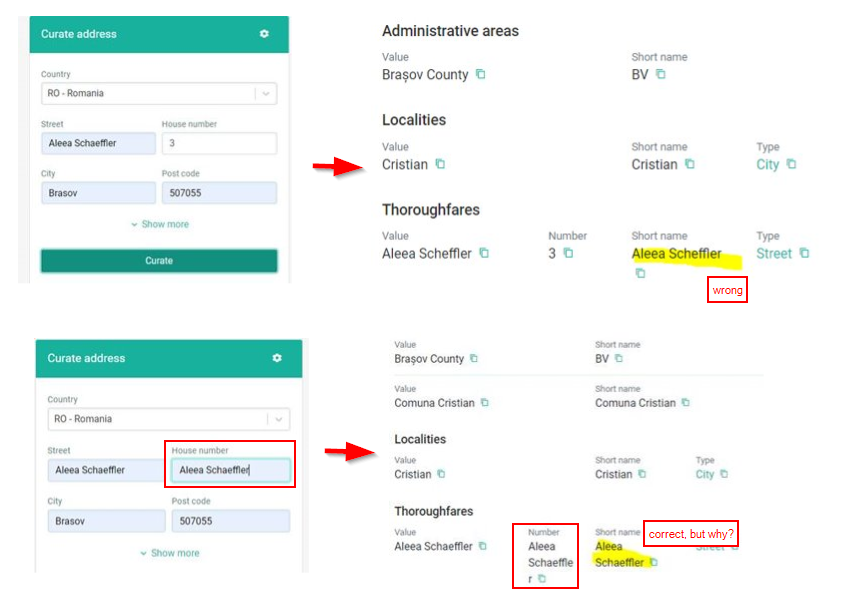846x591 pixels.
Task: Click the settings gear in bottom Curate address panel
Action: click(277, 358)
